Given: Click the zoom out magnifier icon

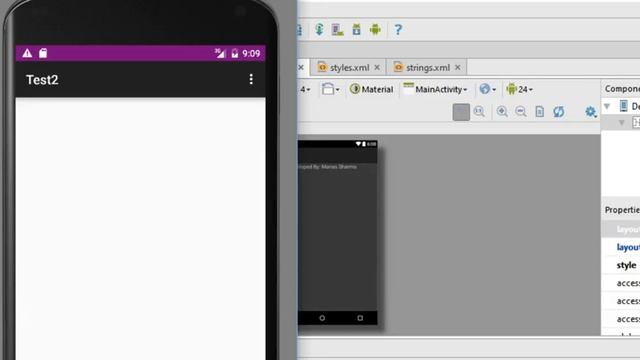Looking at the screenshot, I should pos(521,111).
